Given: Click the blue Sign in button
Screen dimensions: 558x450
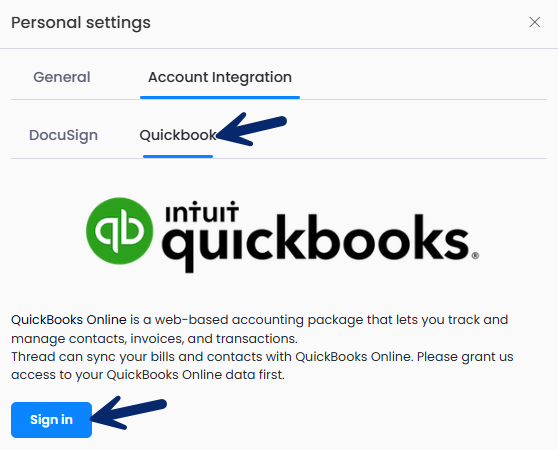Looking at the screenshot, I should 51,420.
